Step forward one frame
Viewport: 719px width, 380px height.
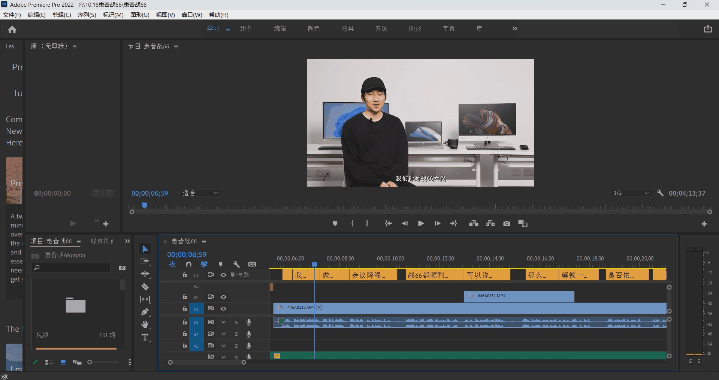[x=437, y=223]
